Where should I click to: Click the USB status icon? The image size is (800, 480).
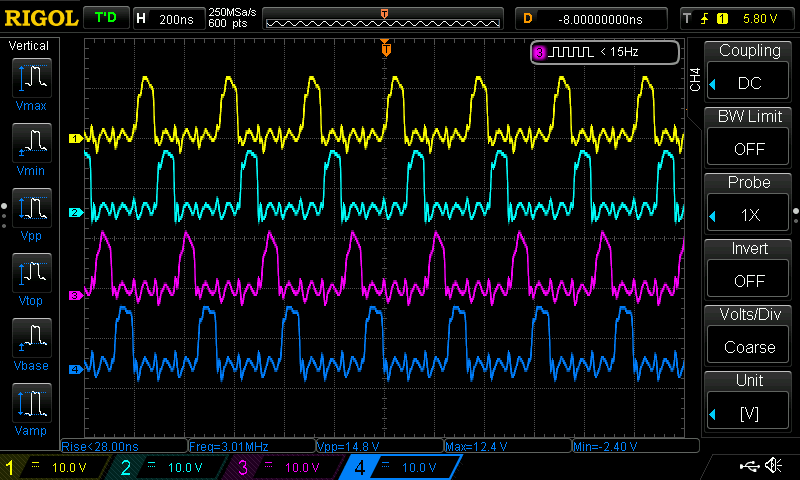[748, 465]
